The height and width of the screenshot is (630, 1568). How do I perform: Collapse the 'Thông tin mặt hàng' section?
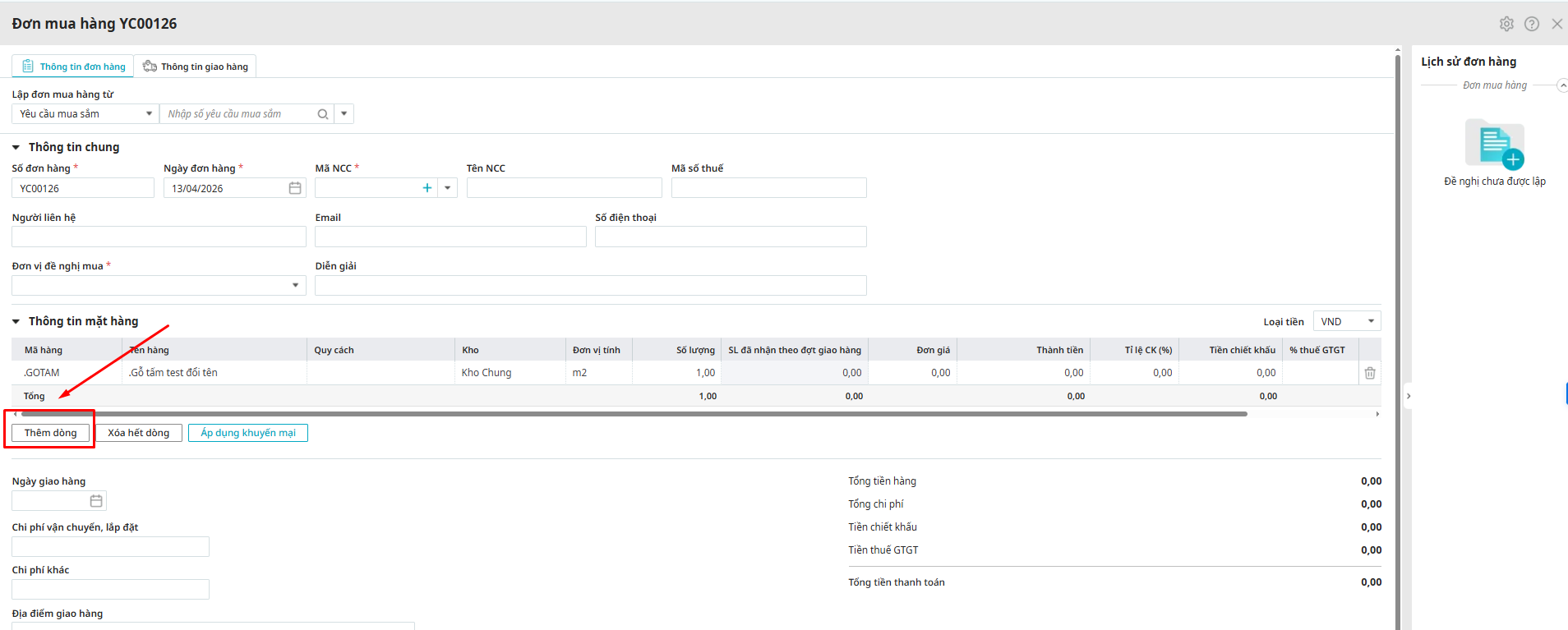(16, 322)
